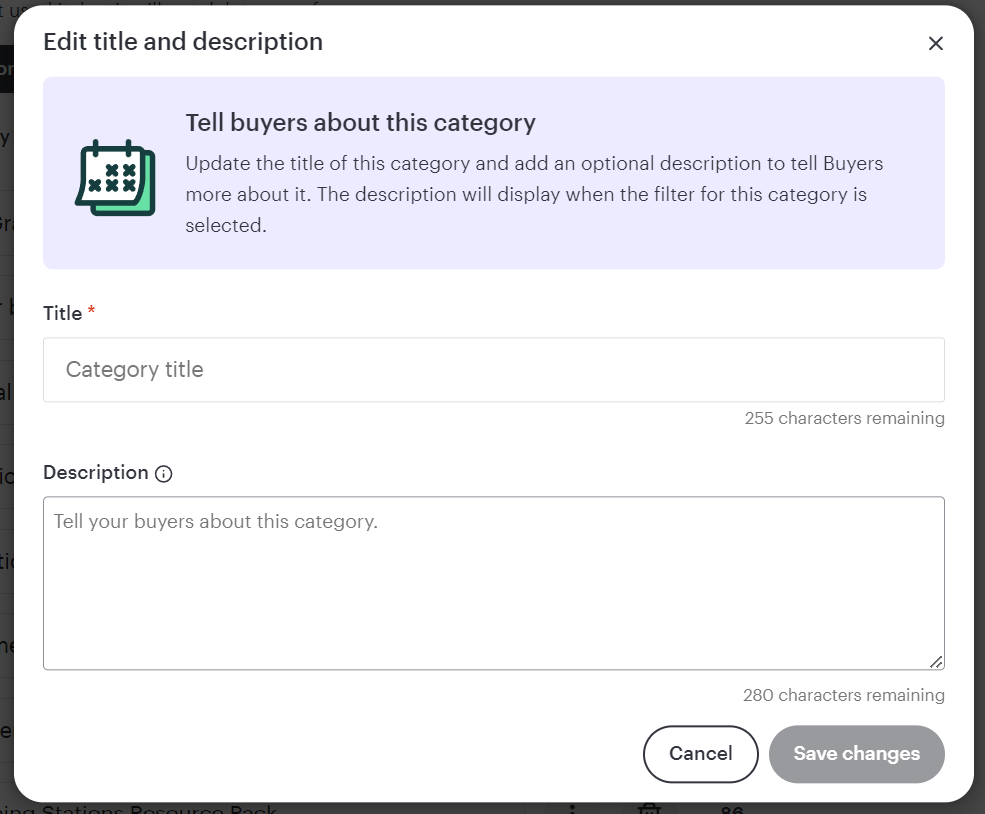Click the "Edit title and description" heading
The height and width of the screenshot is (814, 985).
click(x=183, y=42)
